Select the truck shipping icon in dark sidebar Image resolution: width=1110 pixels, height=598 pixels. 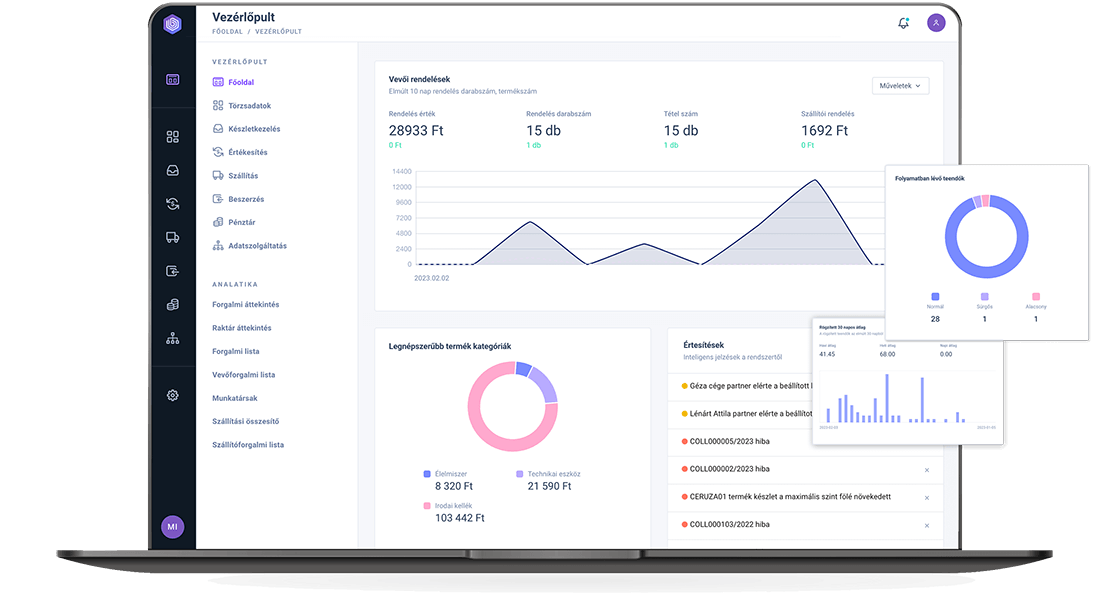click(172, 237)
